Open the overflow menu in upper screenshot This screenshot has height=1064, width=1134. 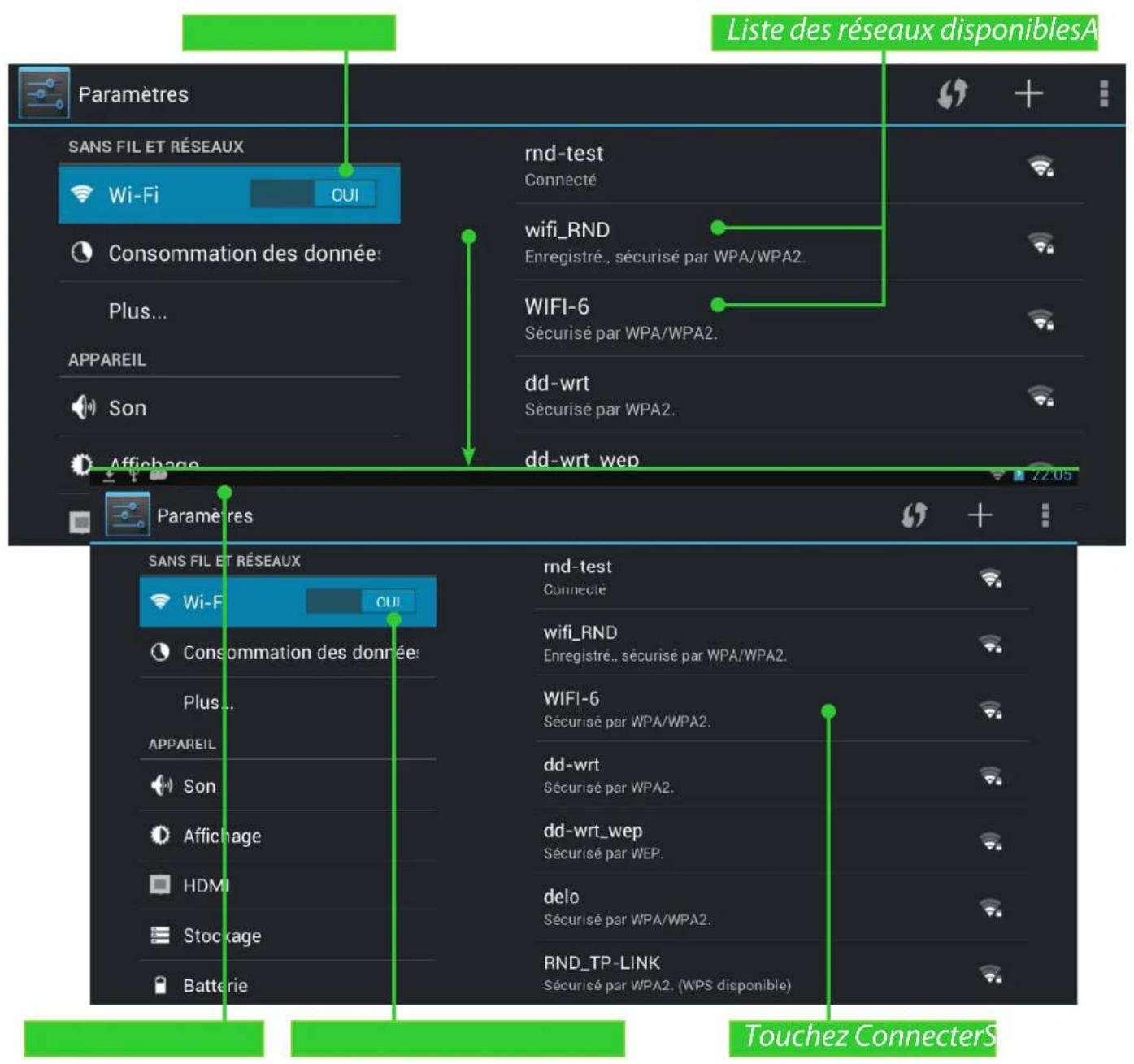(x=1103, y=93)
